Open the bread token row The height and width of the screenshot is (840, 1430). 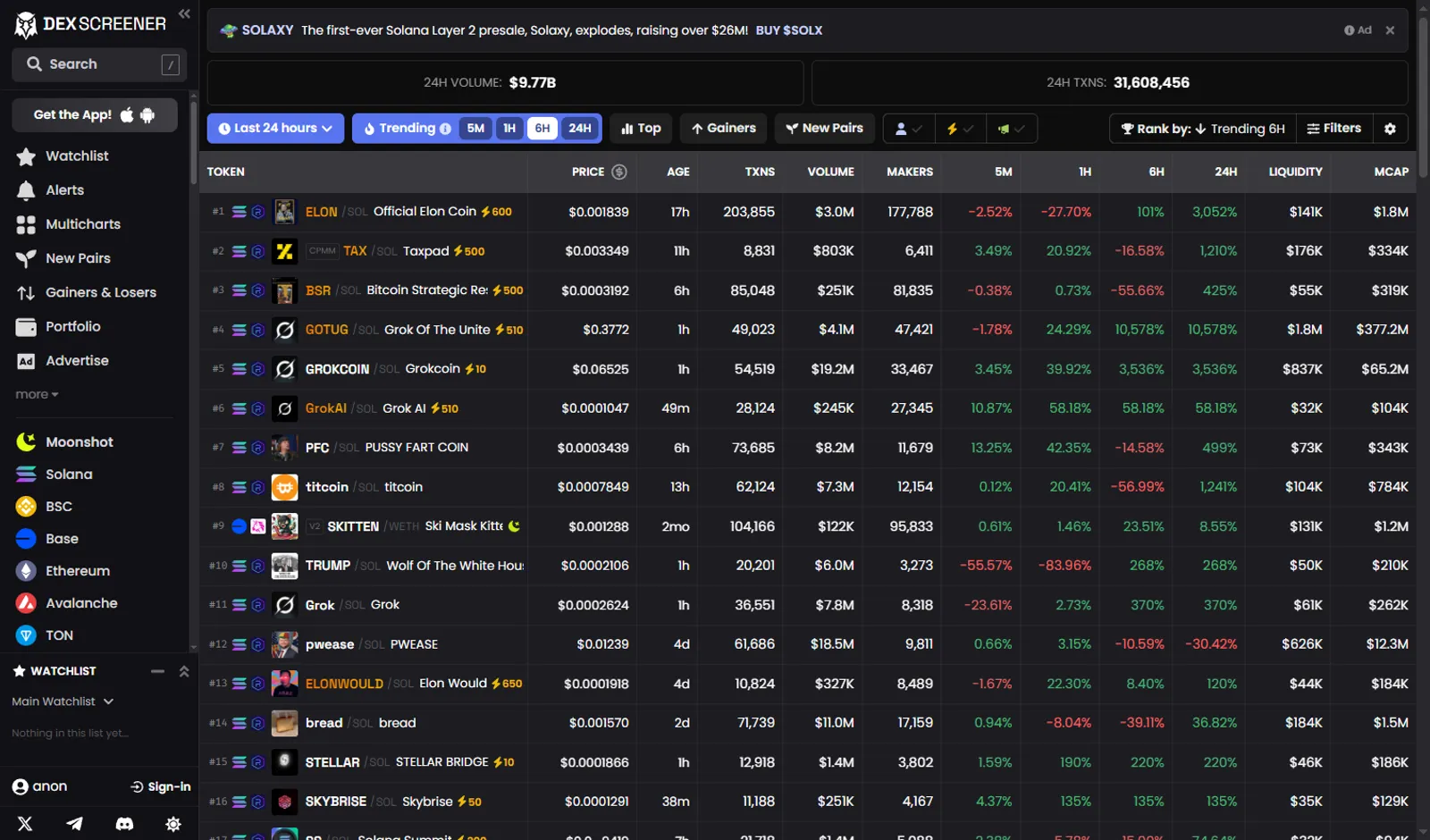(x=808, y=723)
